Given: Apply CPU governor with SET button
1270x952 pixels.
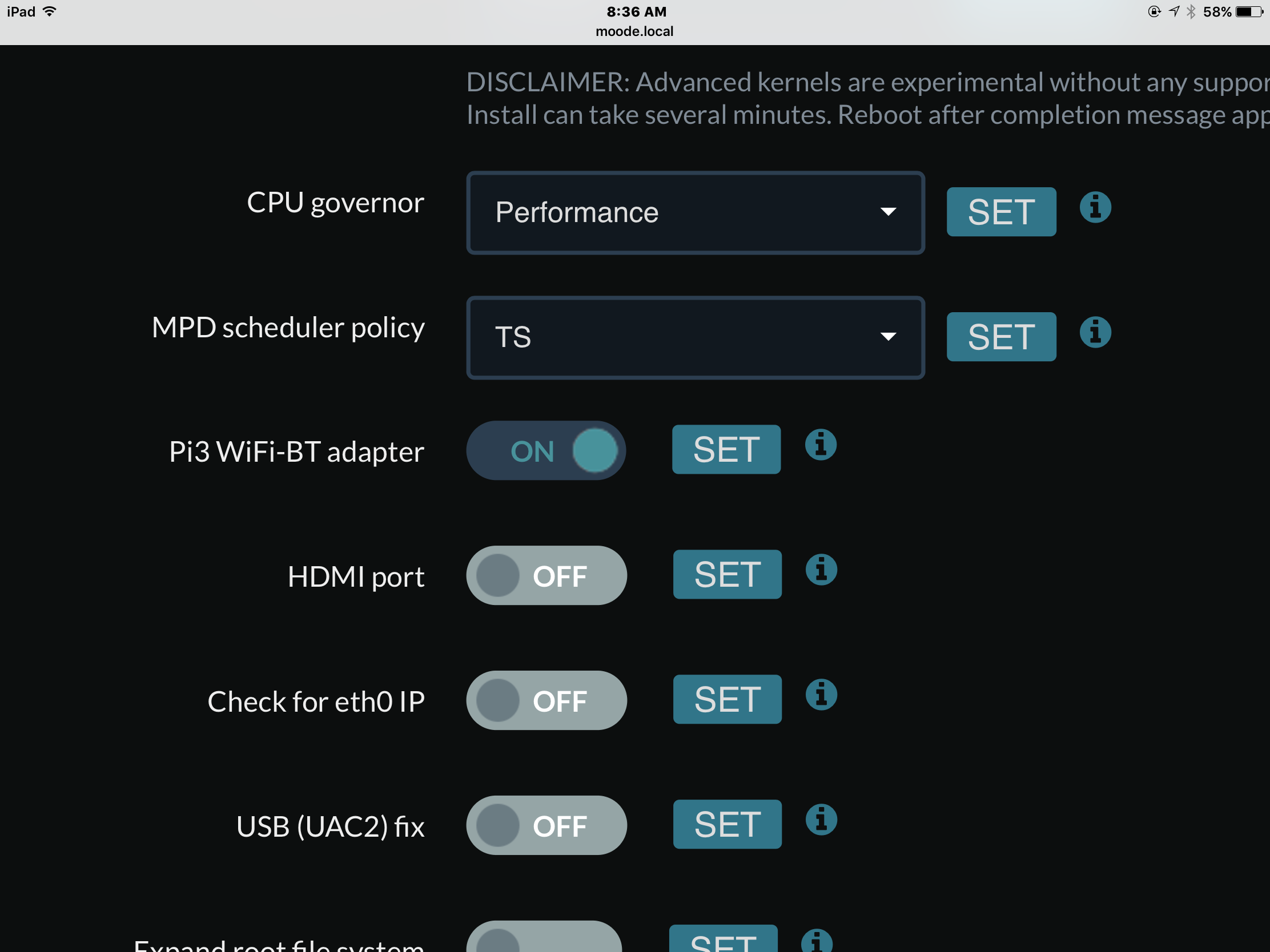Looking at the screenshot, I should [x=1001, y=212].
